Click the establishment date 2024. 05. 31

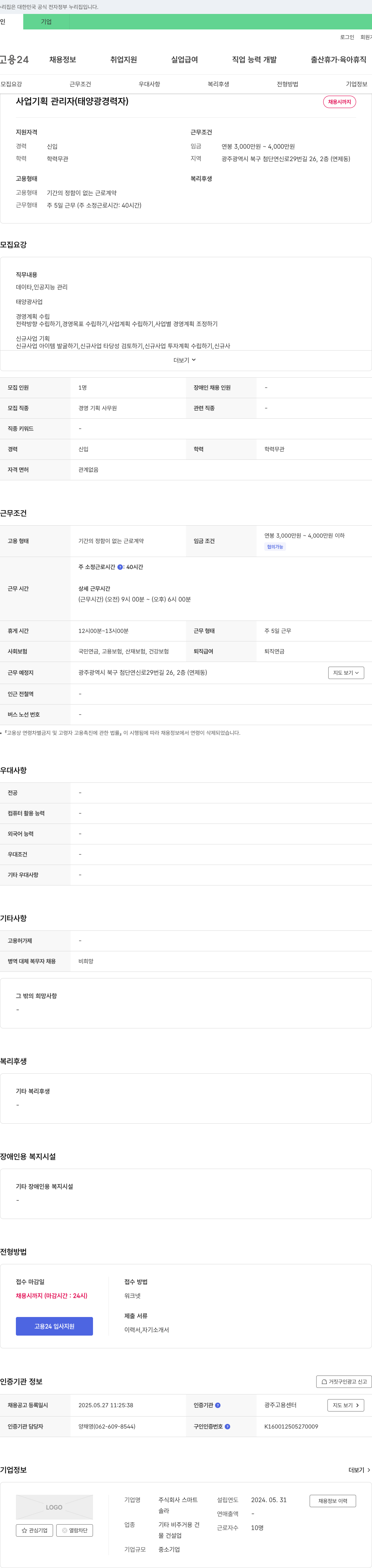[x=269, y=1500]
